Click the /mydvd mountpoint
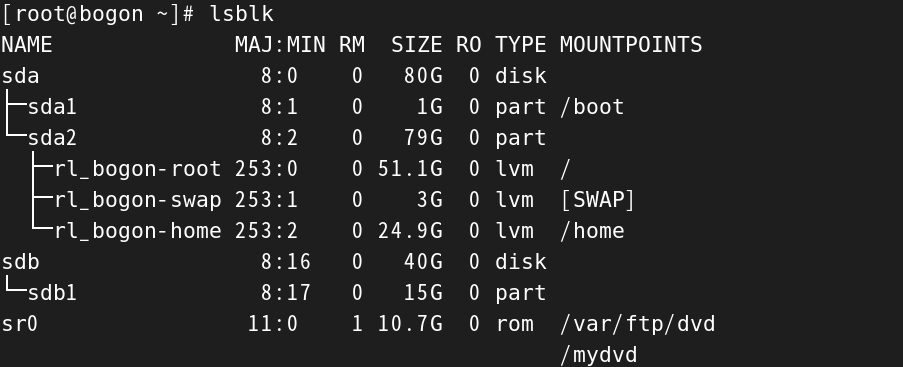This screenshot has height=367, width=903. point(599,355)
